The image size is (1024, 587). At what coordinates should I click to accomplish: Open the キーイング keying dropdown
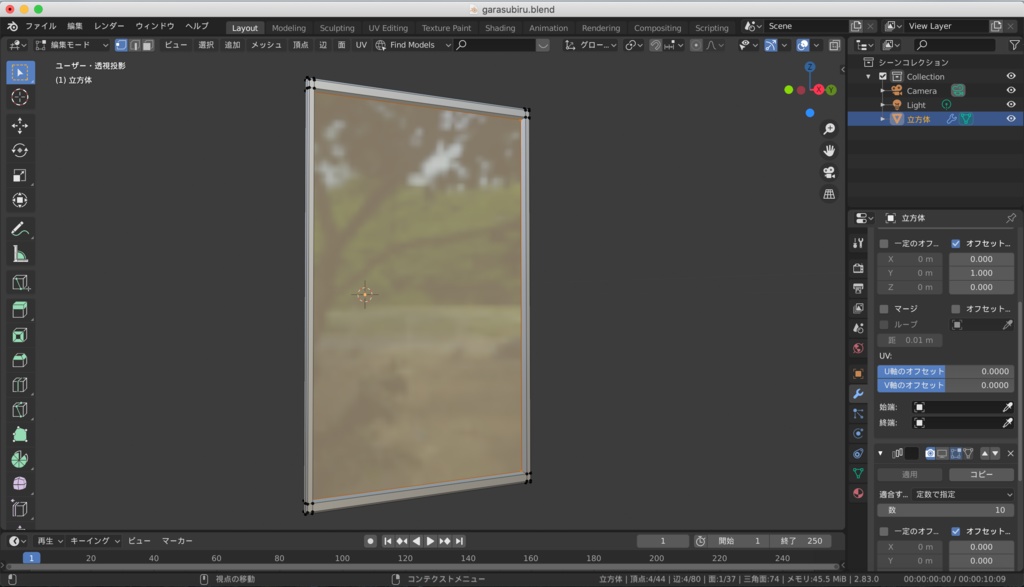coord(95,541)
